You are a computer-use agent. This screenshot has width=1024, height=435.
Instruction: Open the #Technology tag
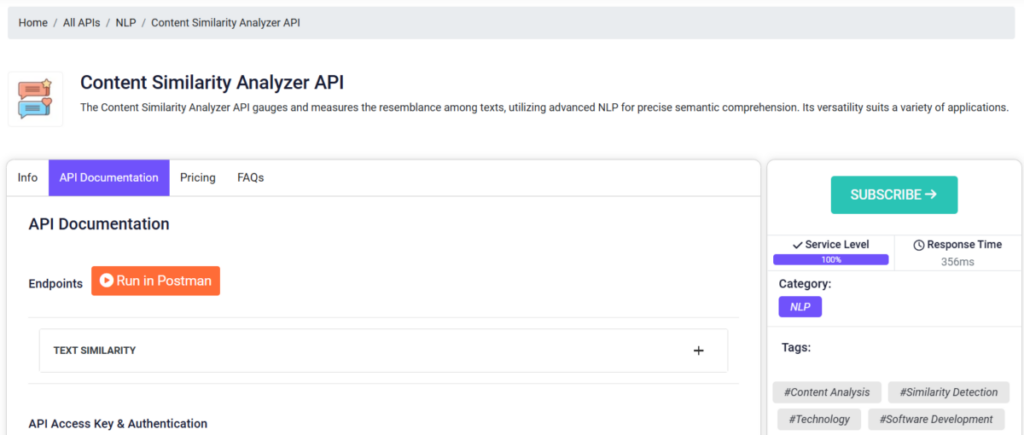tap(819, 419)
